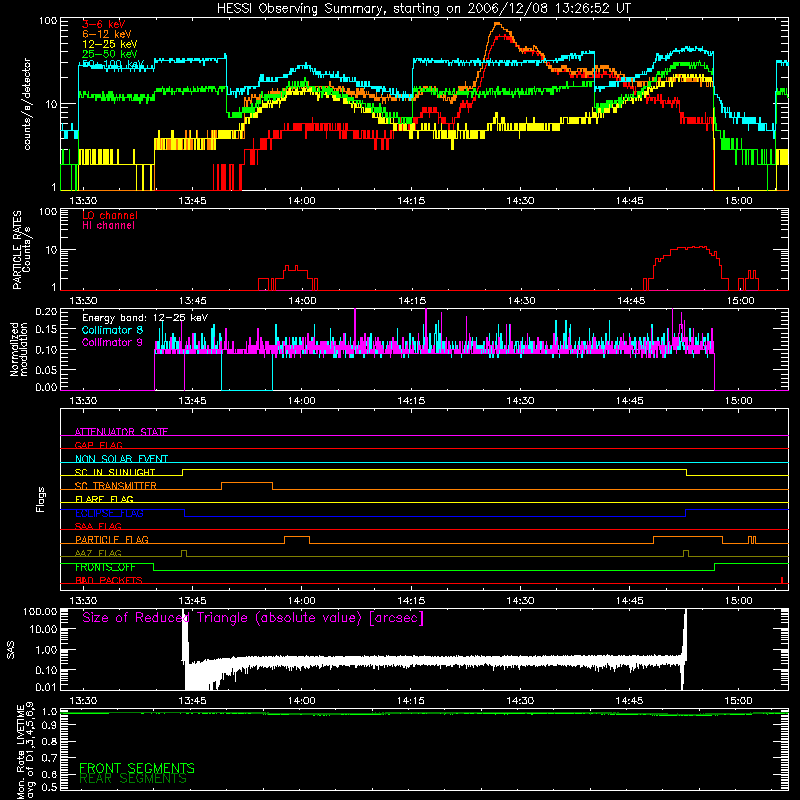The height and width of the screenshot is (800, 800).
Task: Click the FLARE FLAG label
Action: coord(104,499)
